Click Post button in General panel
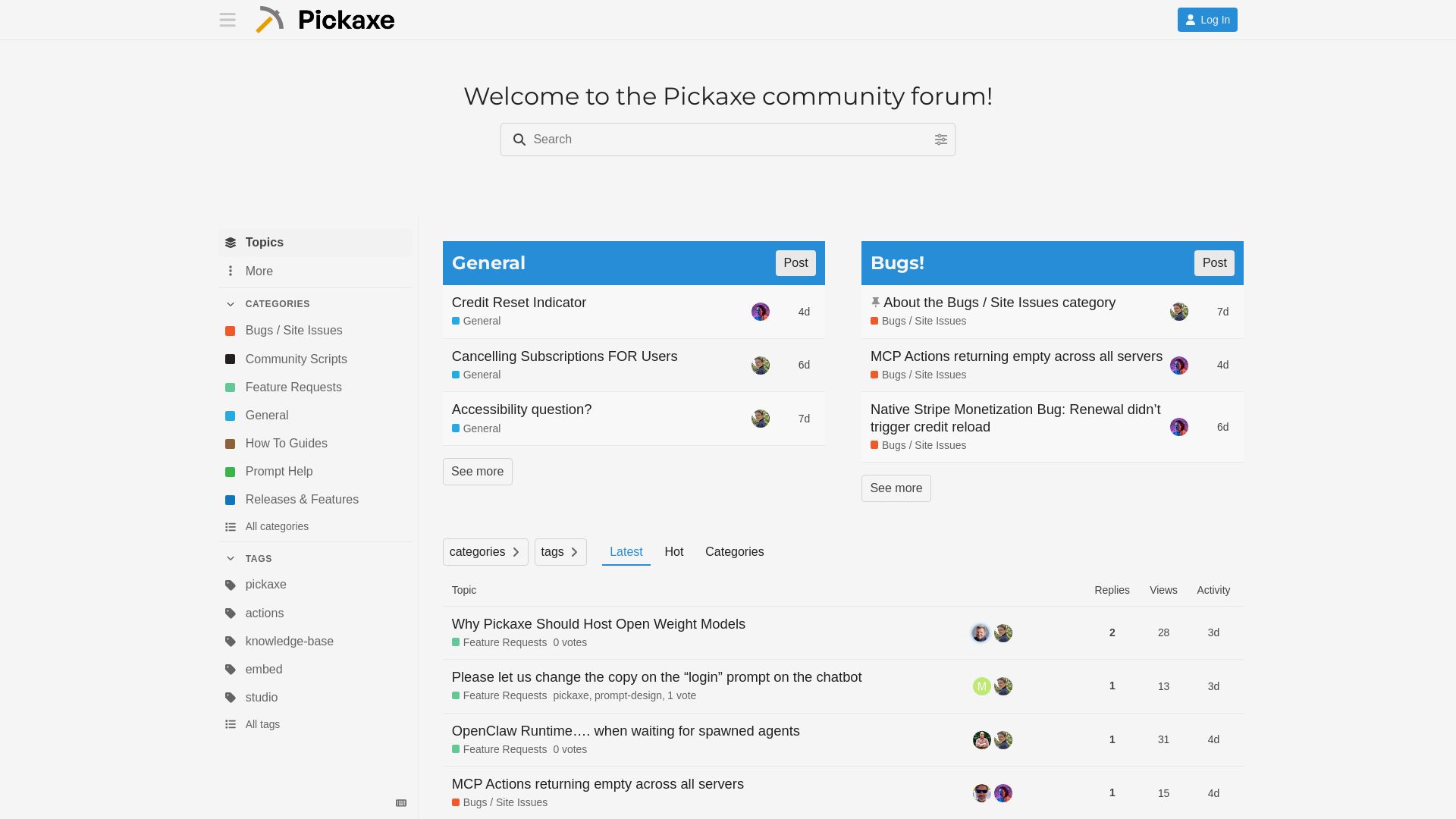The image size is (1456, 819). (x=795, y=263)
